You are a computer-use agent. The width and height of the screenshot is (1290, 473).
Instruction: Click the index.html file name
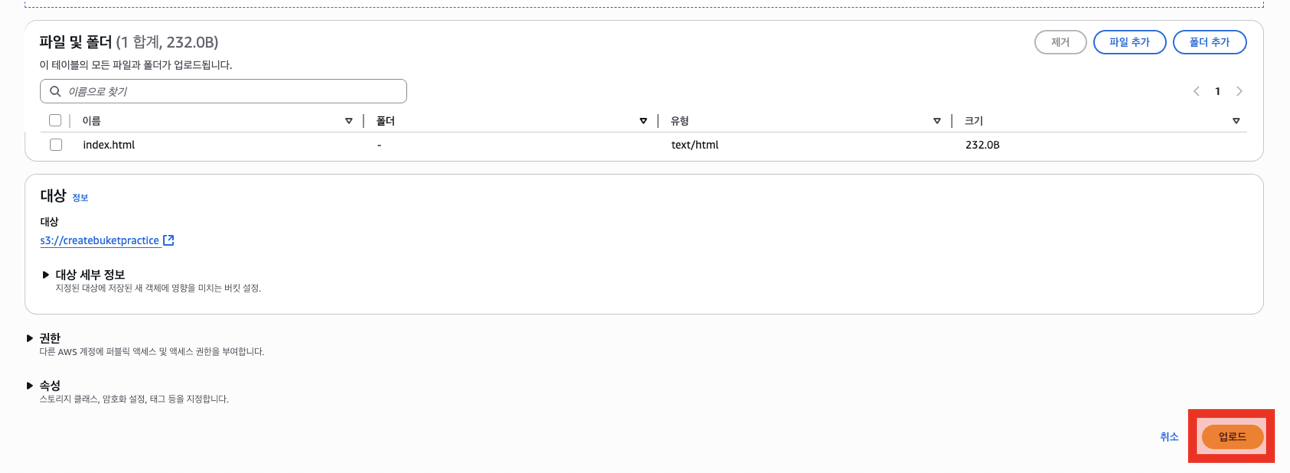[108, 145]
